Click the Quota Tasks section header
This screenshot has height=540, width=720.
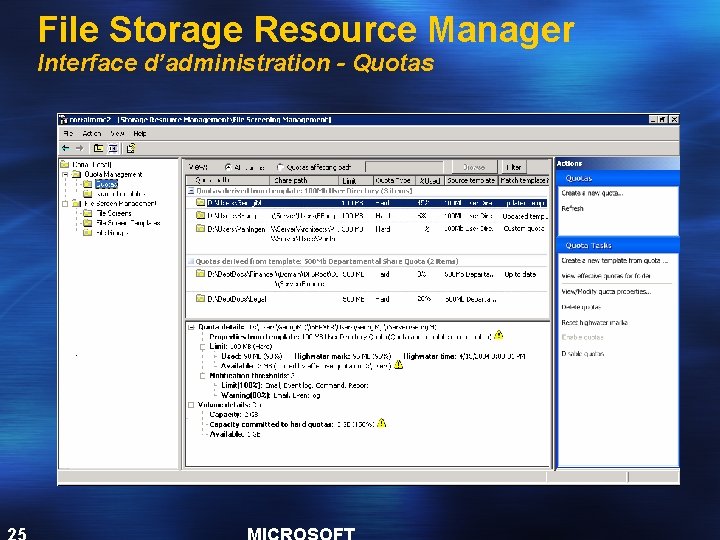pos(618,245)
